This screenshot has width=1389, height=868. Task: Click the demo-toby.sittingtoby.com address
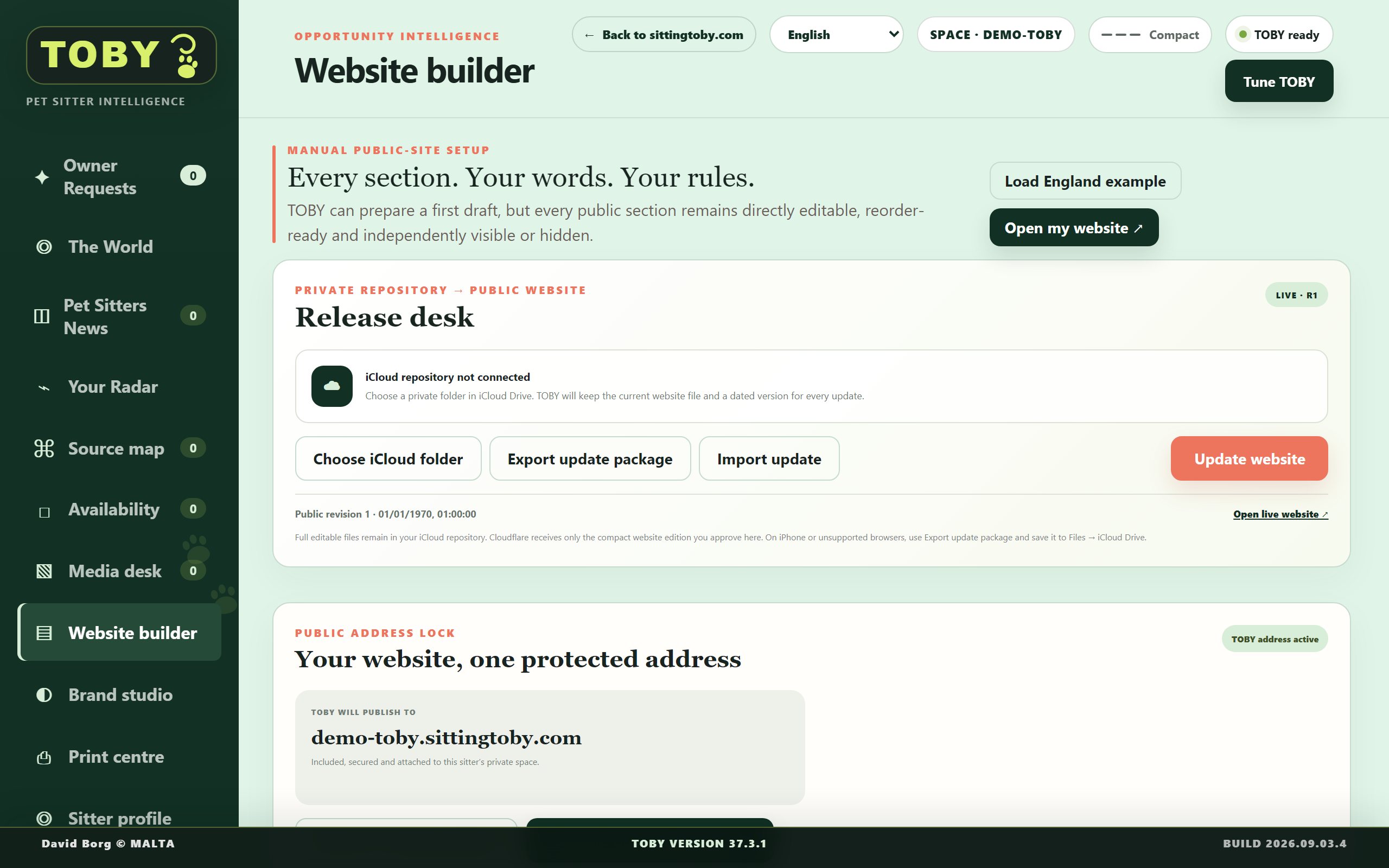(x=446, y=738)
